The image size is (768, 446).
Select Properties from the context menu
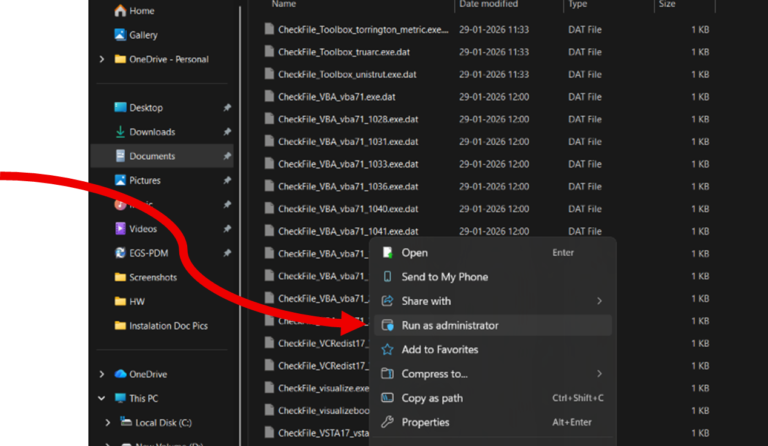(425, 422)
